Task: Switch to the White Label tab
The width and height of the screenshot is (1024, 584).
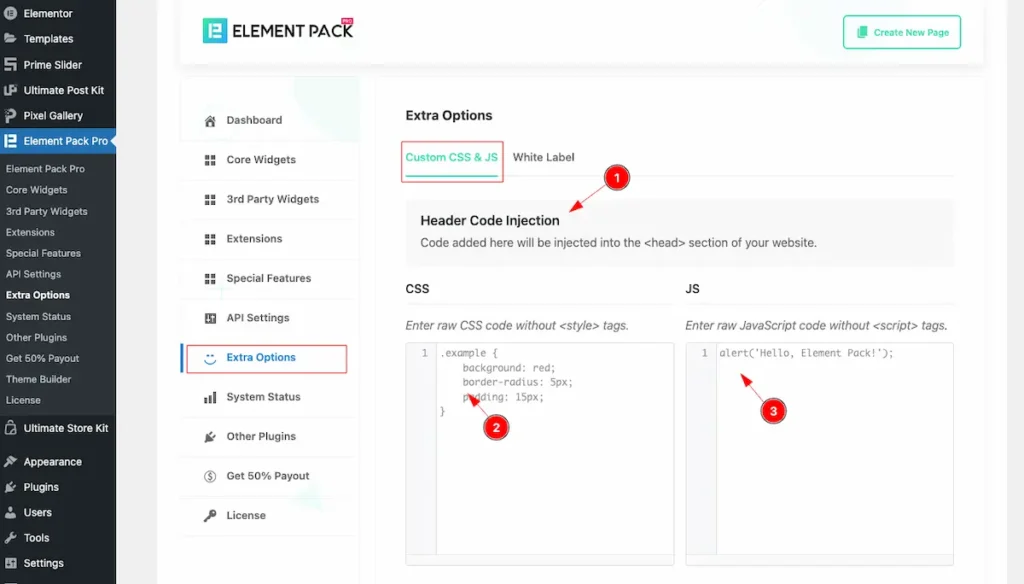Action: coord(543,157)
